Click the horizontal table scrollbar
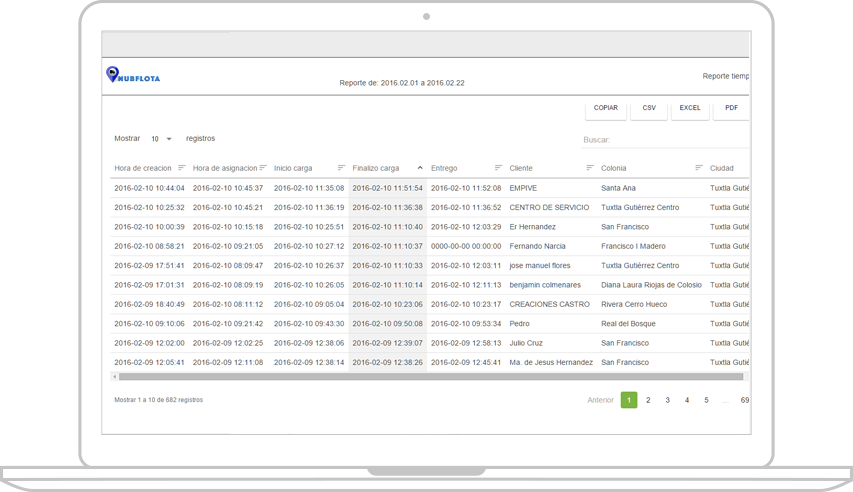This screenshot has height=492, width=853. (430, 377)
